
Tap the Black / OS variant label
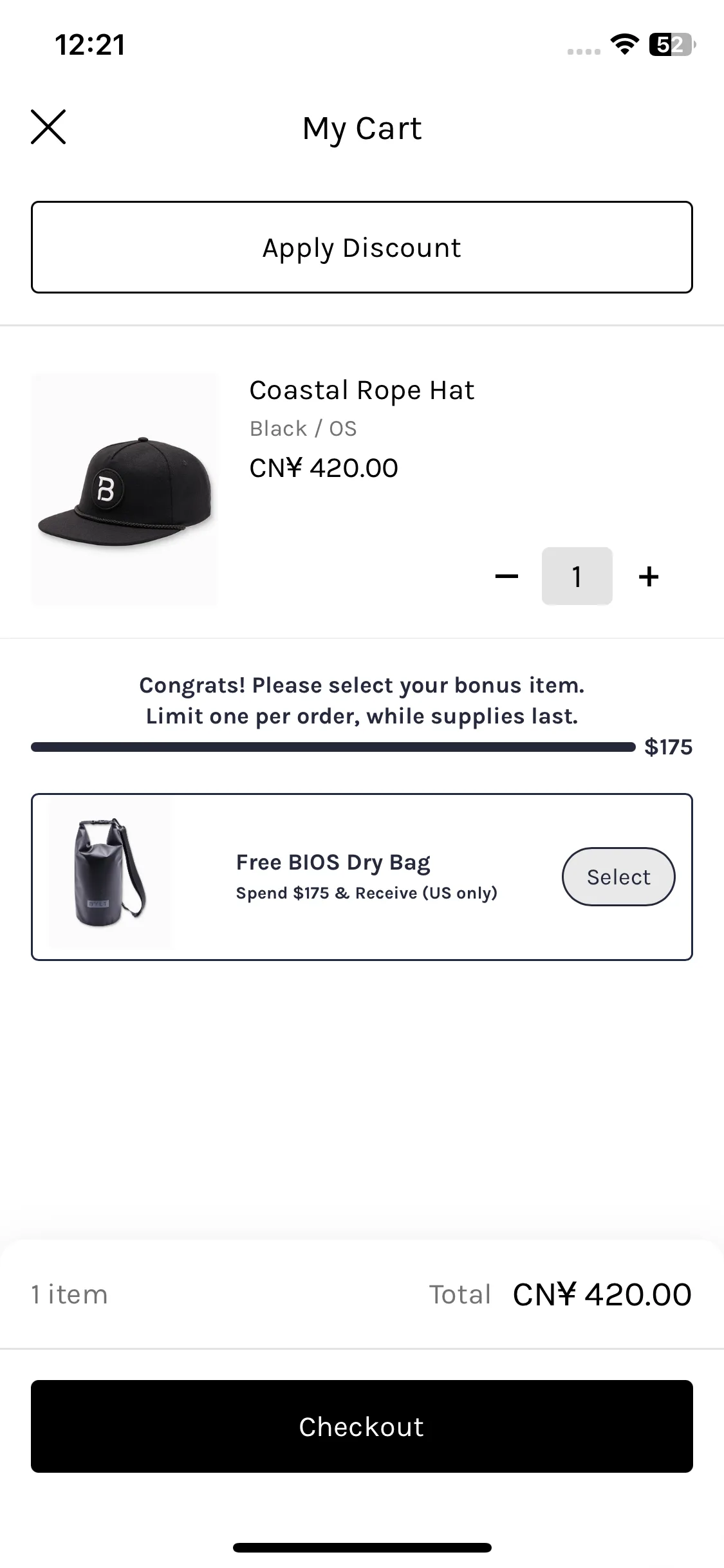click(x=303, y=429)
